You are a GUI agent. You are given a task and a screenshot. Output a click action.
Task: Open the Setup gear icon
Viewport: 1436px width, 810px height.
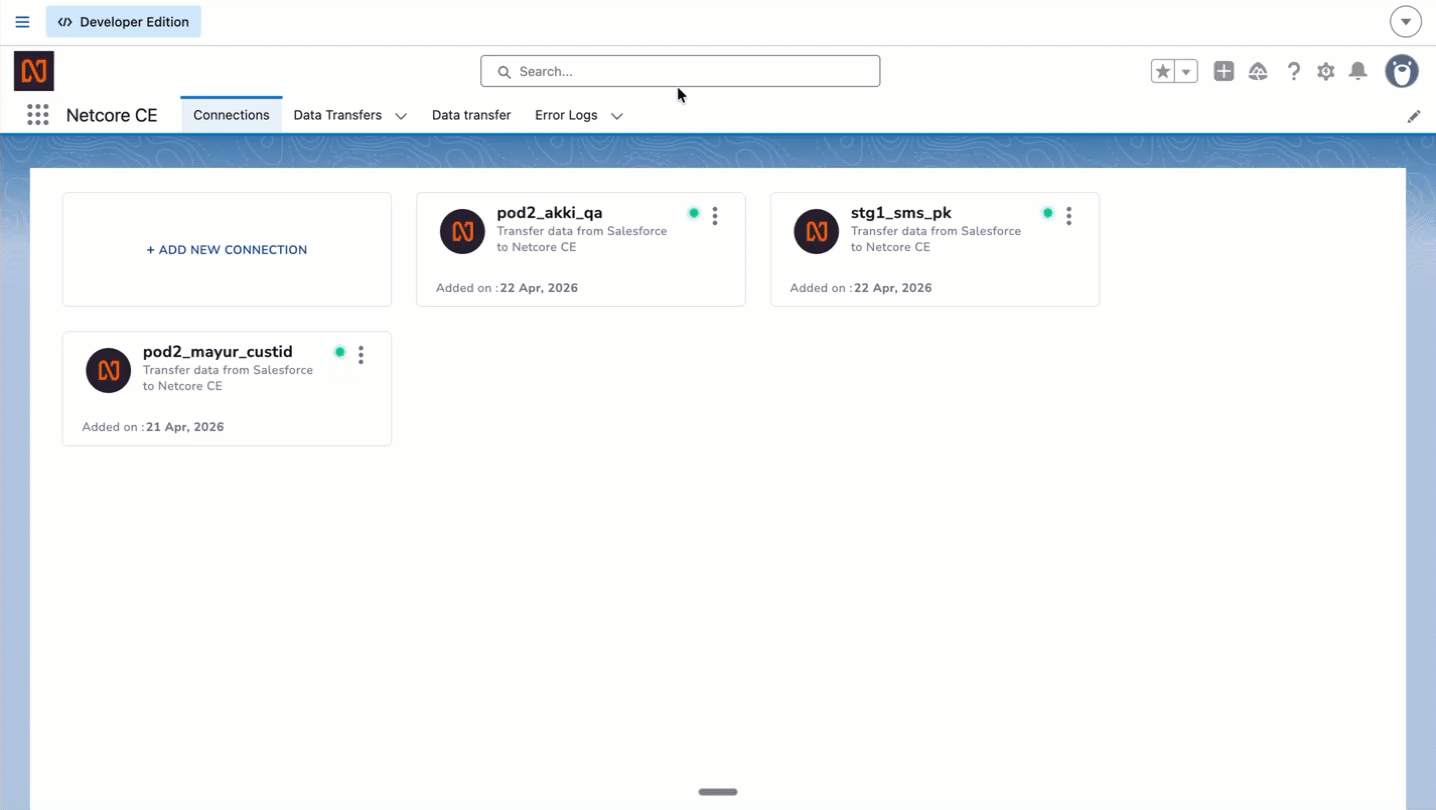1326,71
